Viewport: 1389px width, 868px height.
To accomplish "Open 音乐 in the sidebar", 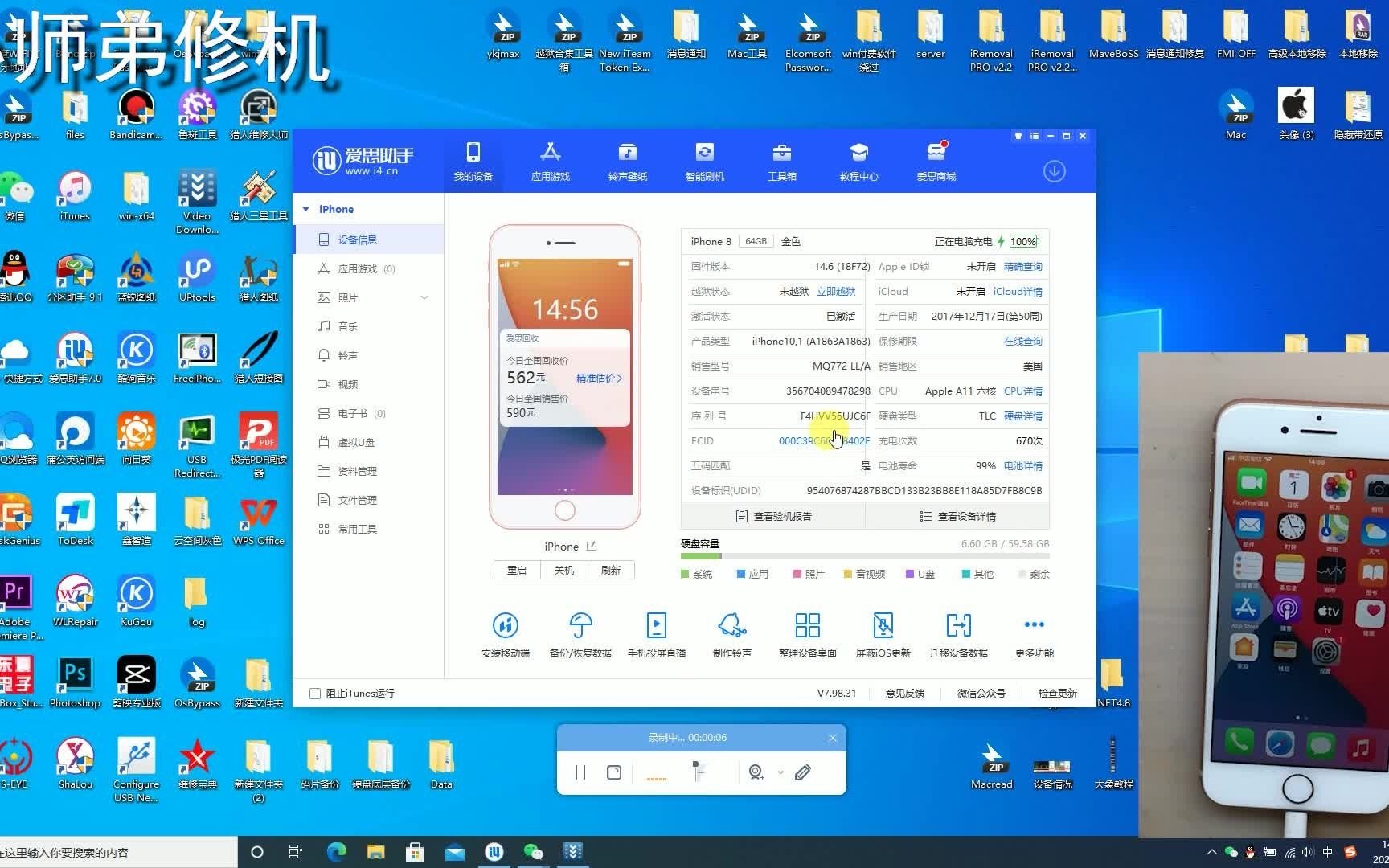I will (368, 326).
